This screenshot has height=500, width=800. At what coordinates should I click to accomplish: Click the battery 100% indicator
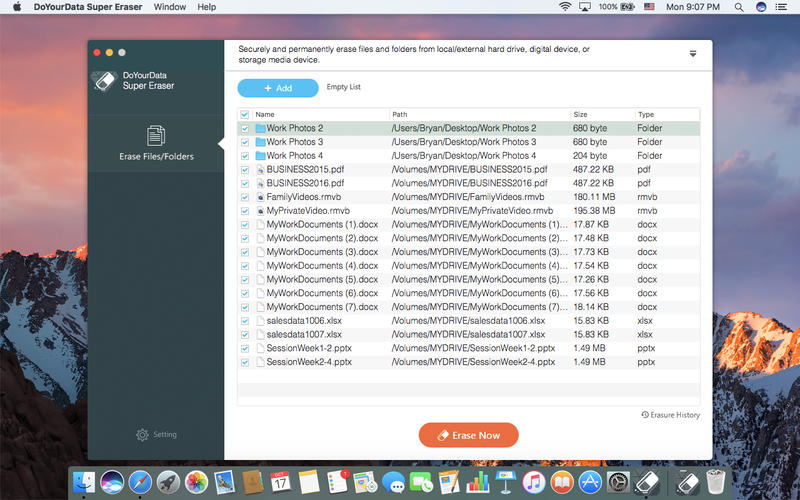coord(616,7)
